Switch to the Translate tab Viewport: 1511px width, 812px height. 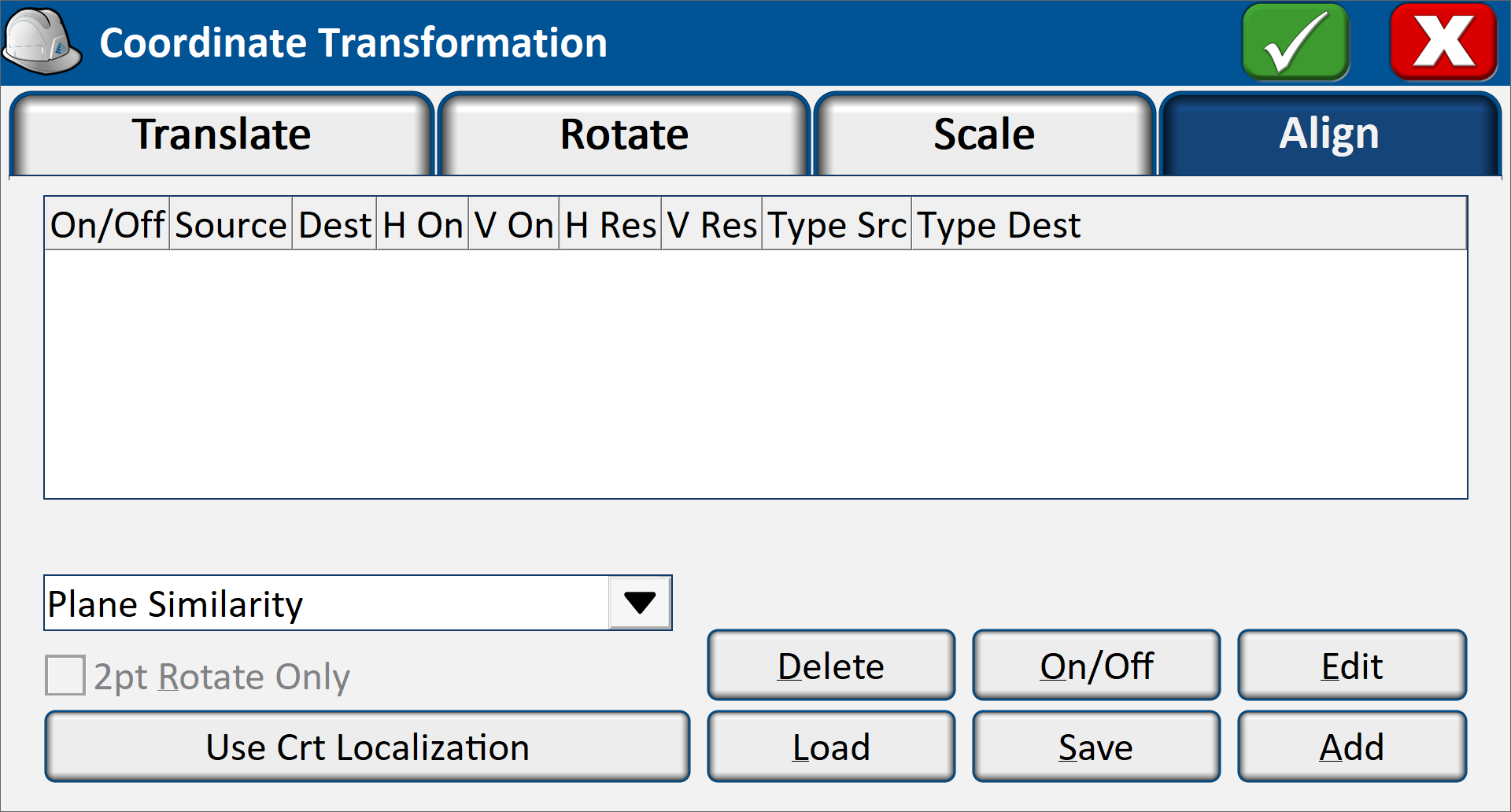pyautogui.click(x=221, y=134)
